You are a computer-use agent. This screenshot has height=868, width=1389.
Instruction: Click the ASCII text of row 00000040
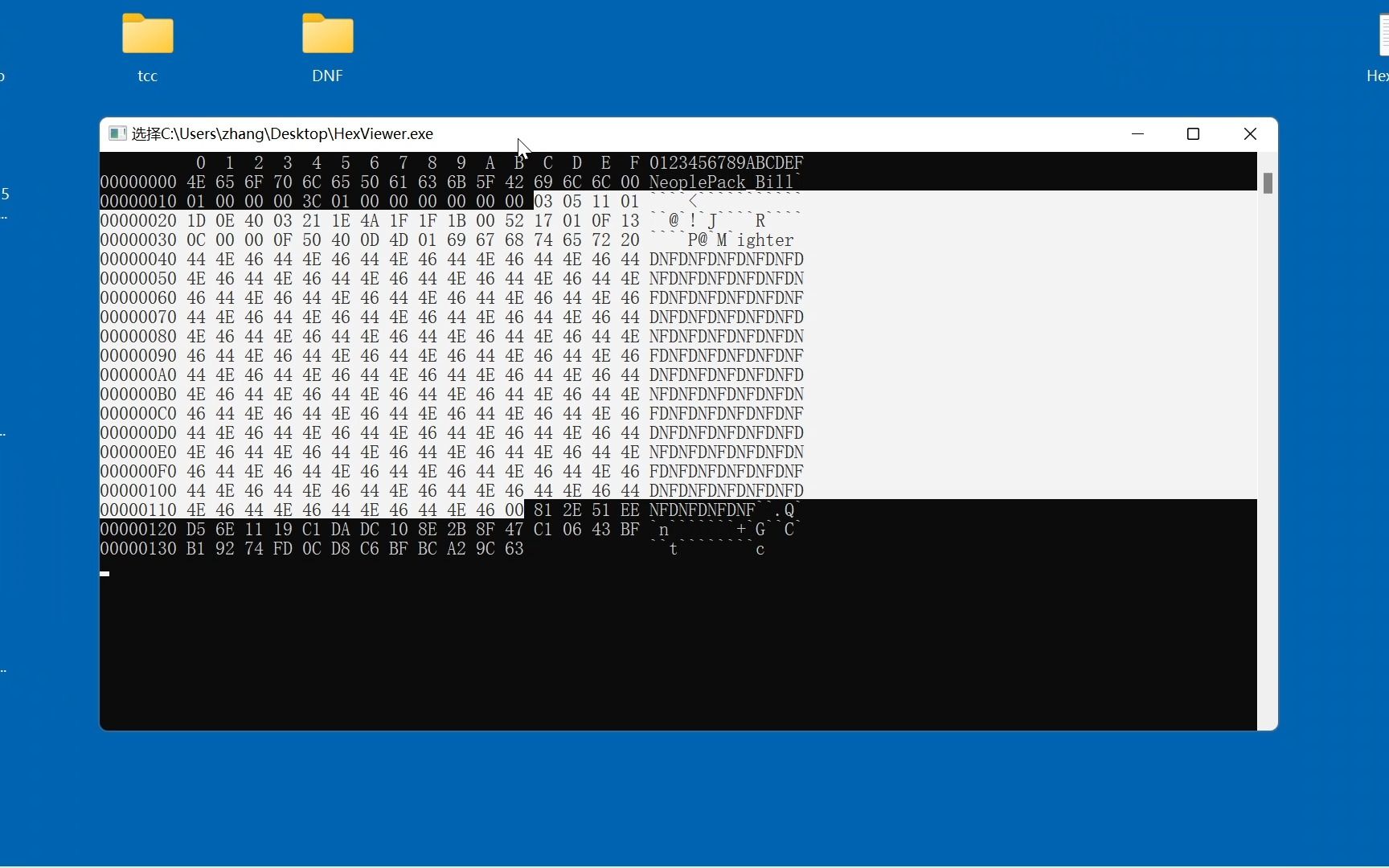pos(727,260)
